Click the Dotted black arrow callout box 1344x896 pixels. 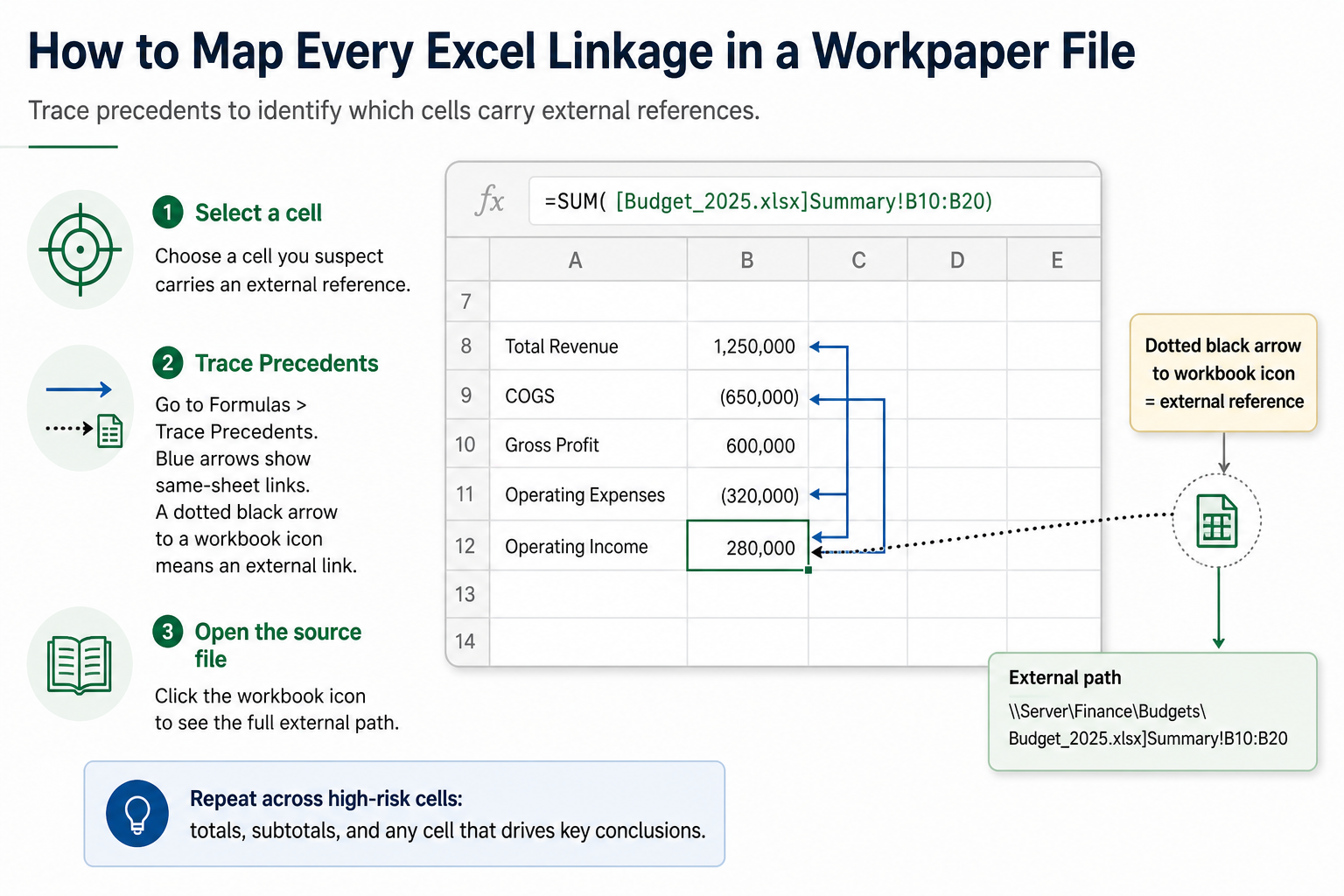pyautogui.click(x=1223, y=373)
